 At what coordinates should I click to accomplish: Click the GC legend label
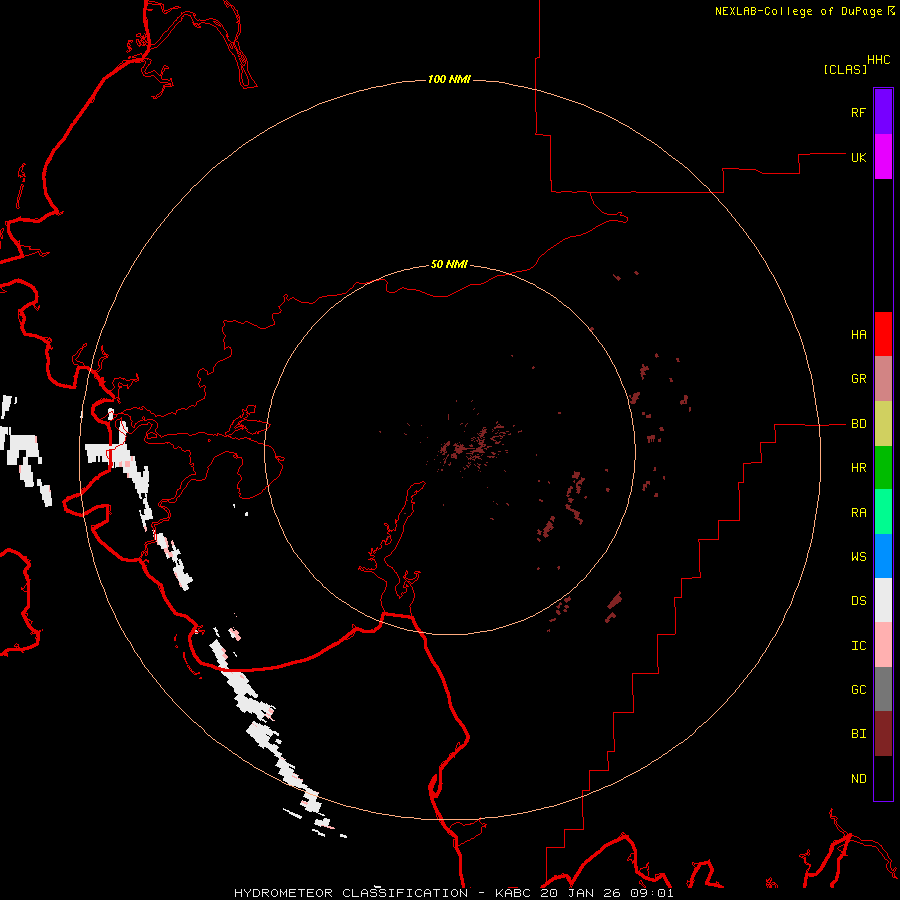click(x=858, y=689)
